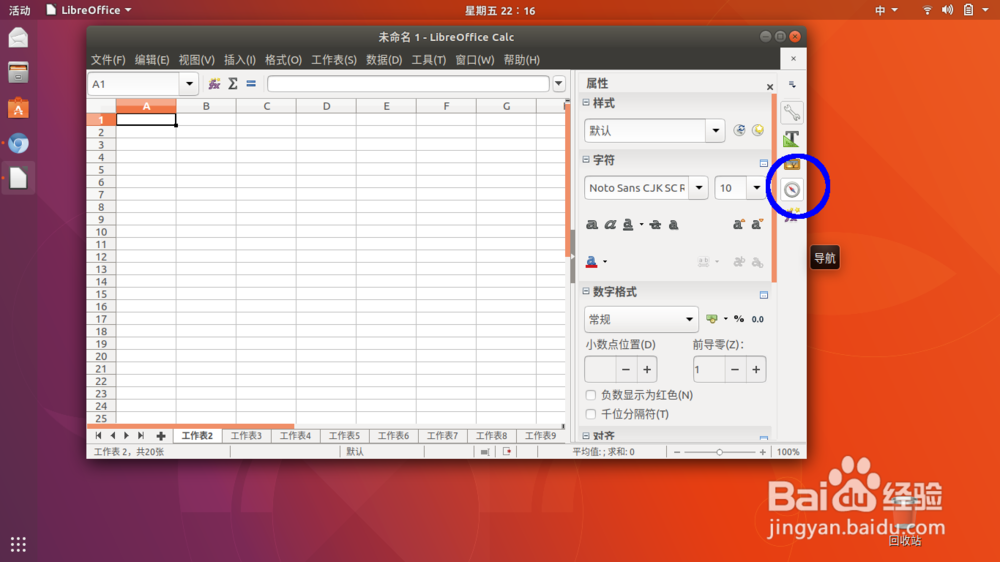Apply bold character formatting
The image size is (1000, 562).
tap(592, 225)
